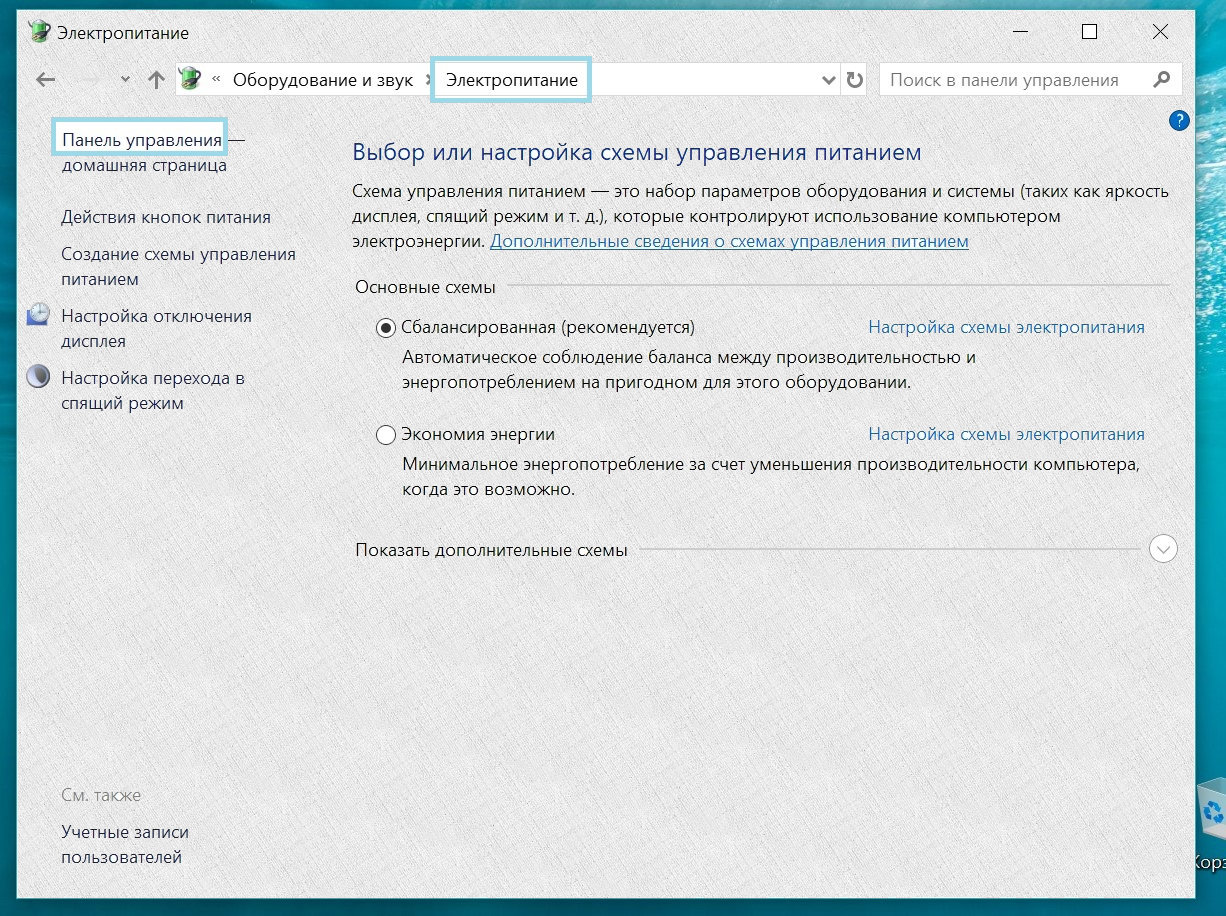
Task: Click the sleep mode moon icon
Action: click(38, 378)
